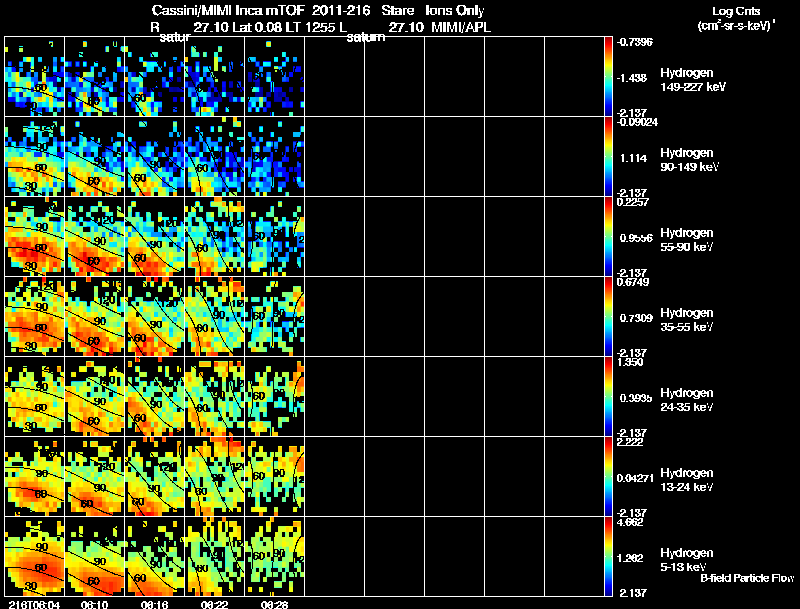800x609 pixels.
Task: Select the 24-35 keV image panel at 06:04
Action: point(35,397)
